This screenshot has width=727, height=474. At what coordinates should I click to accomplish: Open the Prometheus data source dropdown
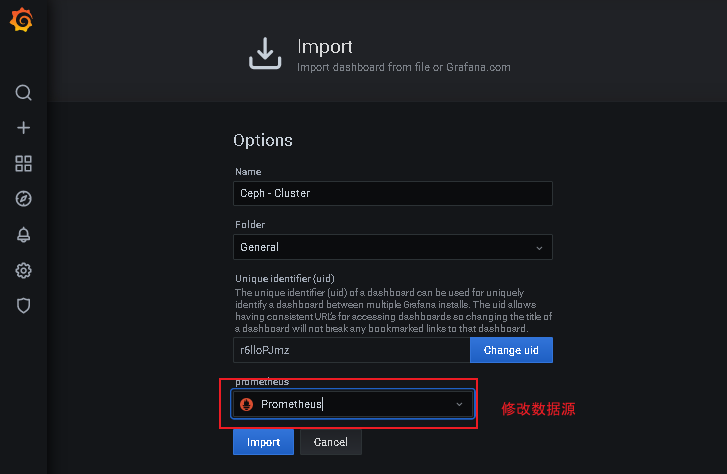pyautogui.click(x=352, y=404)
